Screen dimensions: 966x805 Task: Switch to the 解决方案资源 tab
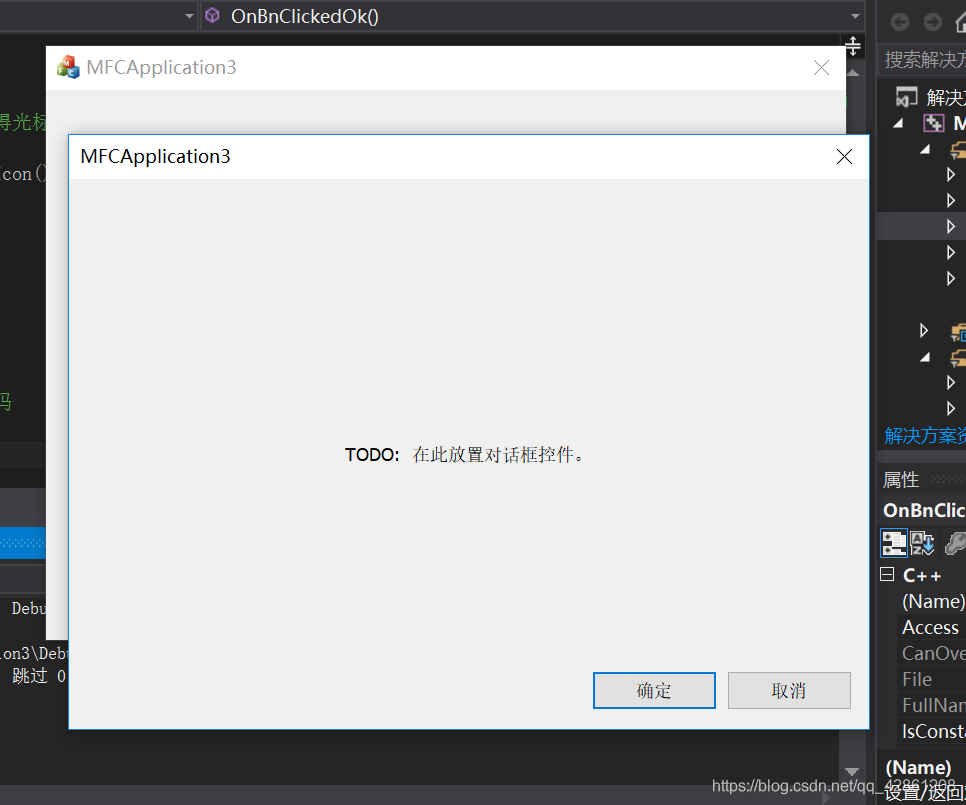(925, 435)
